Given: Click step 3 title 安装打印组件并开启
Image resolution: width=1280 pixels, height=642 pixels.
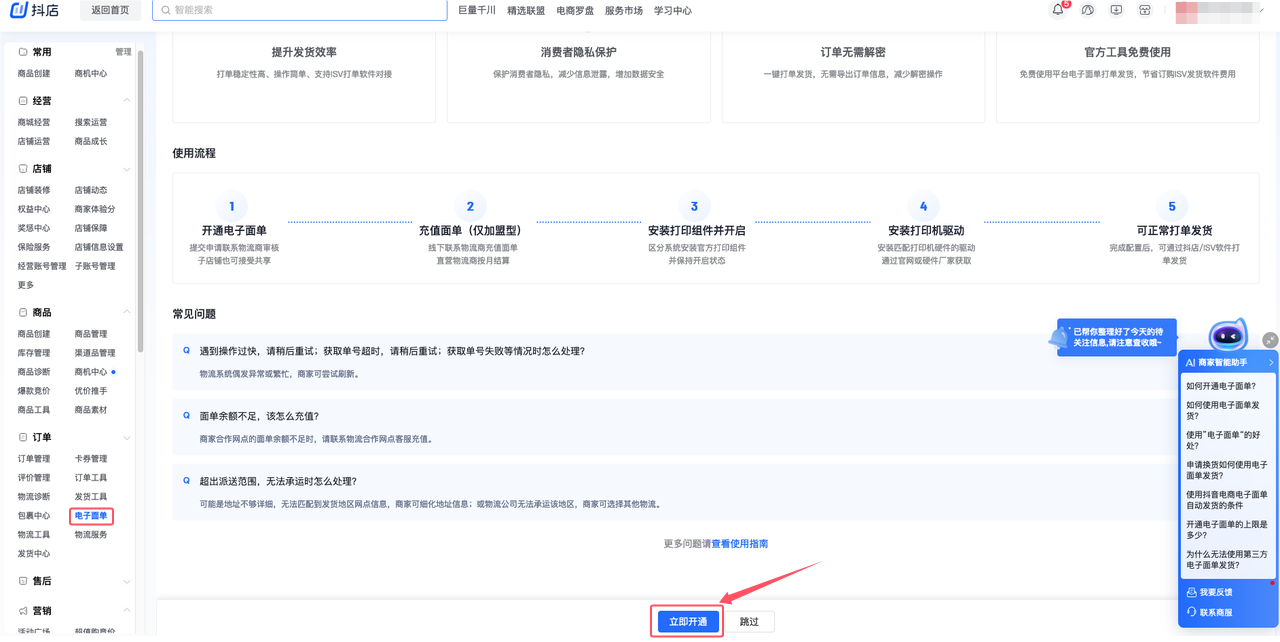Looking at the screenshot, I should (696, 231).
